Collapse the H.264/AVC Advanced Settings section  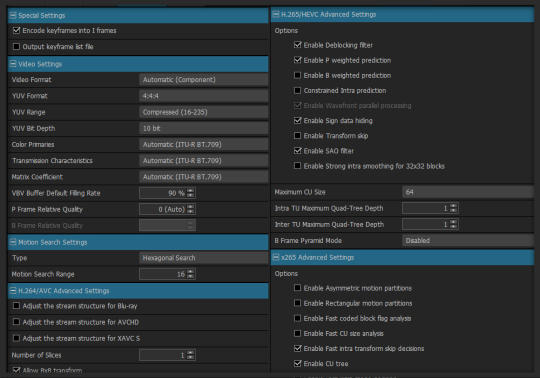point(13,291)
